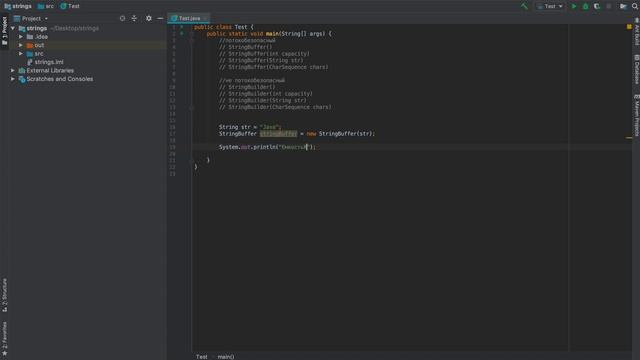The height and width of the screenshot is (360, 640).
Task: Expand the out folder
Action: pos(21,45)
